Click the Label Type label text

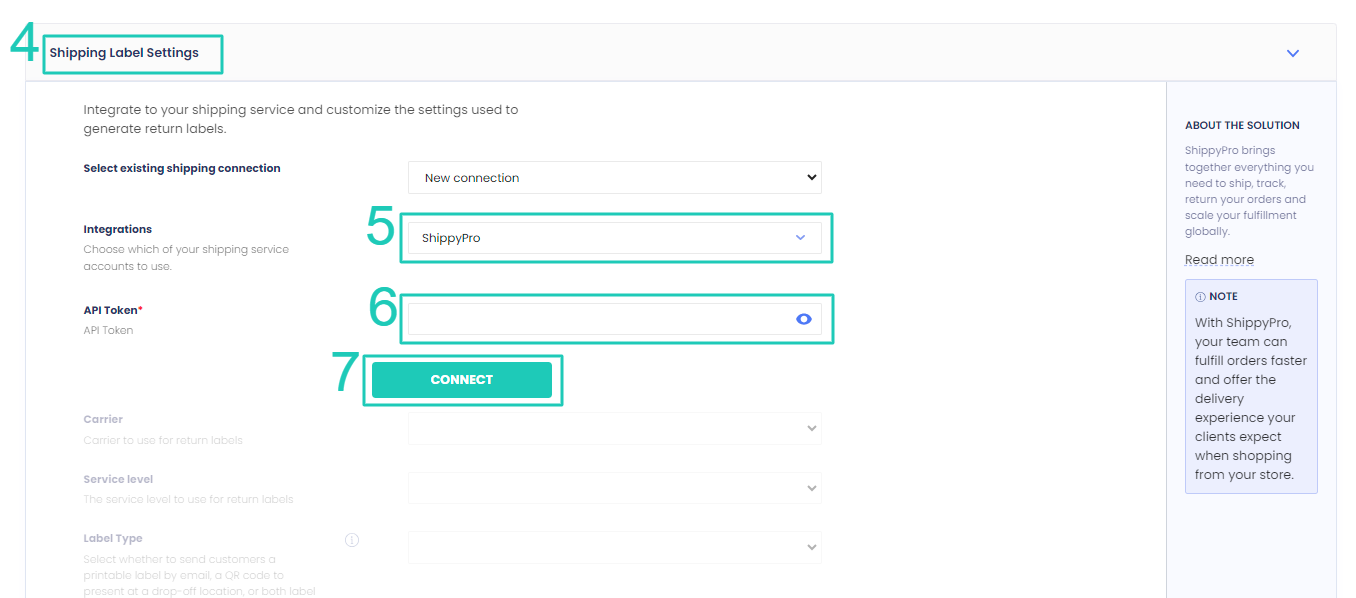(x=113, y=538)
